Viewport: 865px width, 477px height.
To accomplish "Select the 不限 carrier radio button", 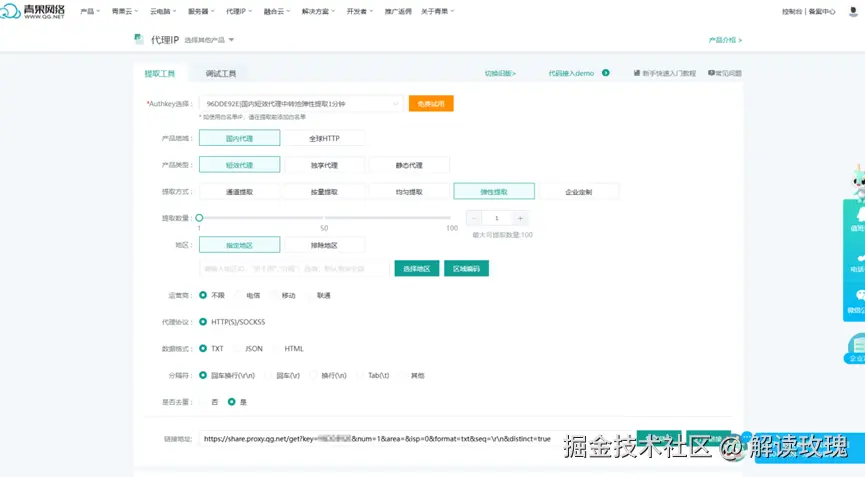I will click(x=203, y=295).
